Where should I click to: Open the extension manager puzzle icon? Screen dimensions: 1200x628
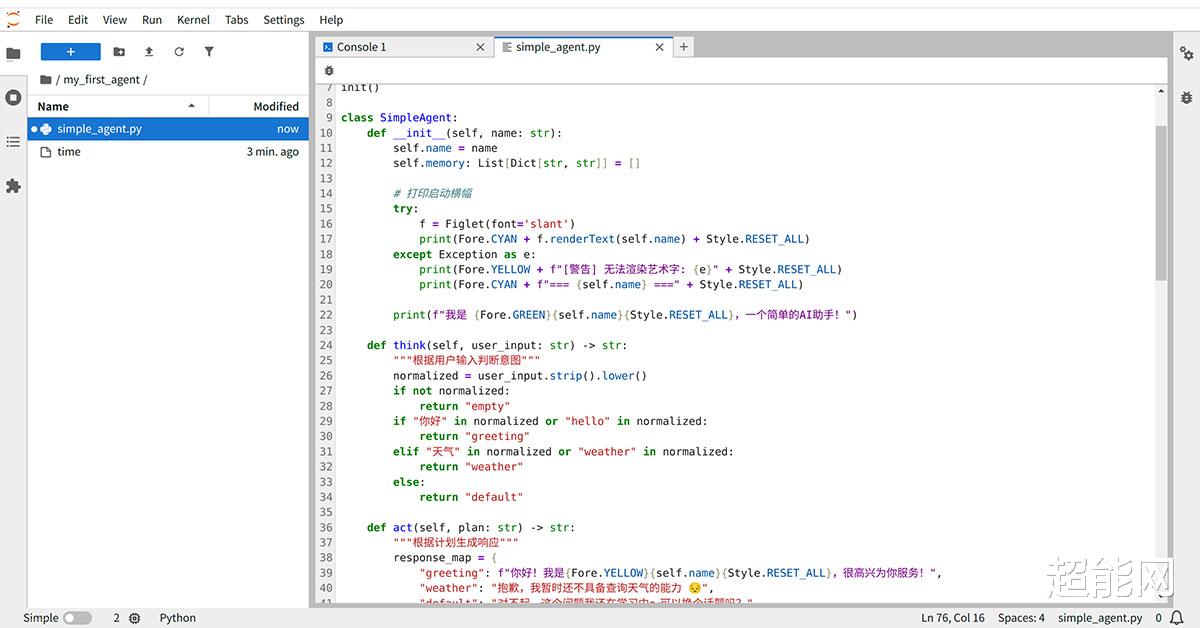[13, 186]
